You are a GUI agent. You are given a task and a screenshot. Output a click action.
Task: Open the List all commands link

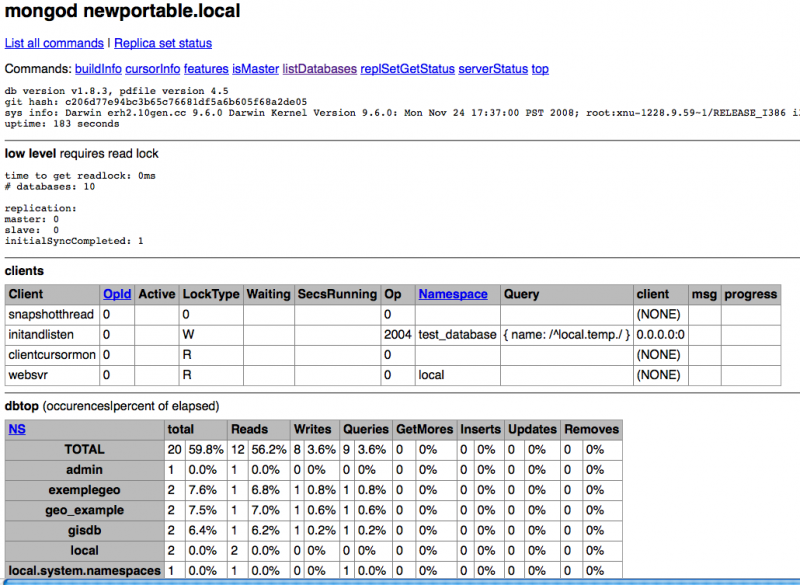[x=54, y=44]
